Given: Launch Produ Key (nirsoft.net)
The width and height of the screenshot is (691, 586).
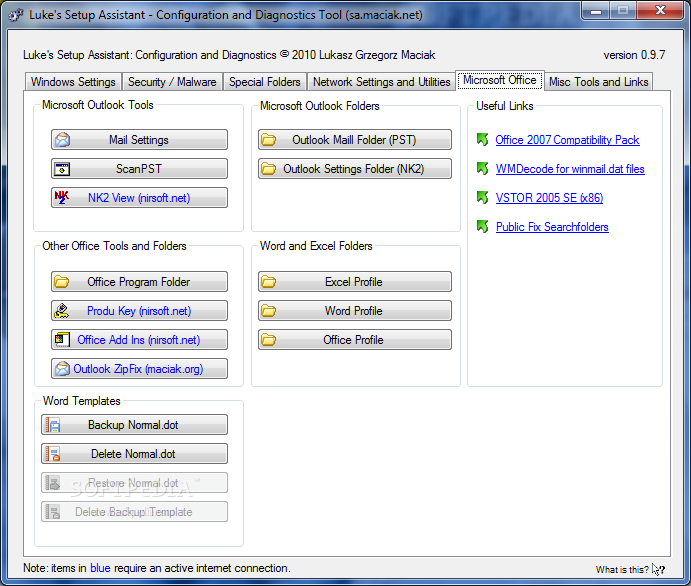Looking at the screenshot, I should pos(139,311).
